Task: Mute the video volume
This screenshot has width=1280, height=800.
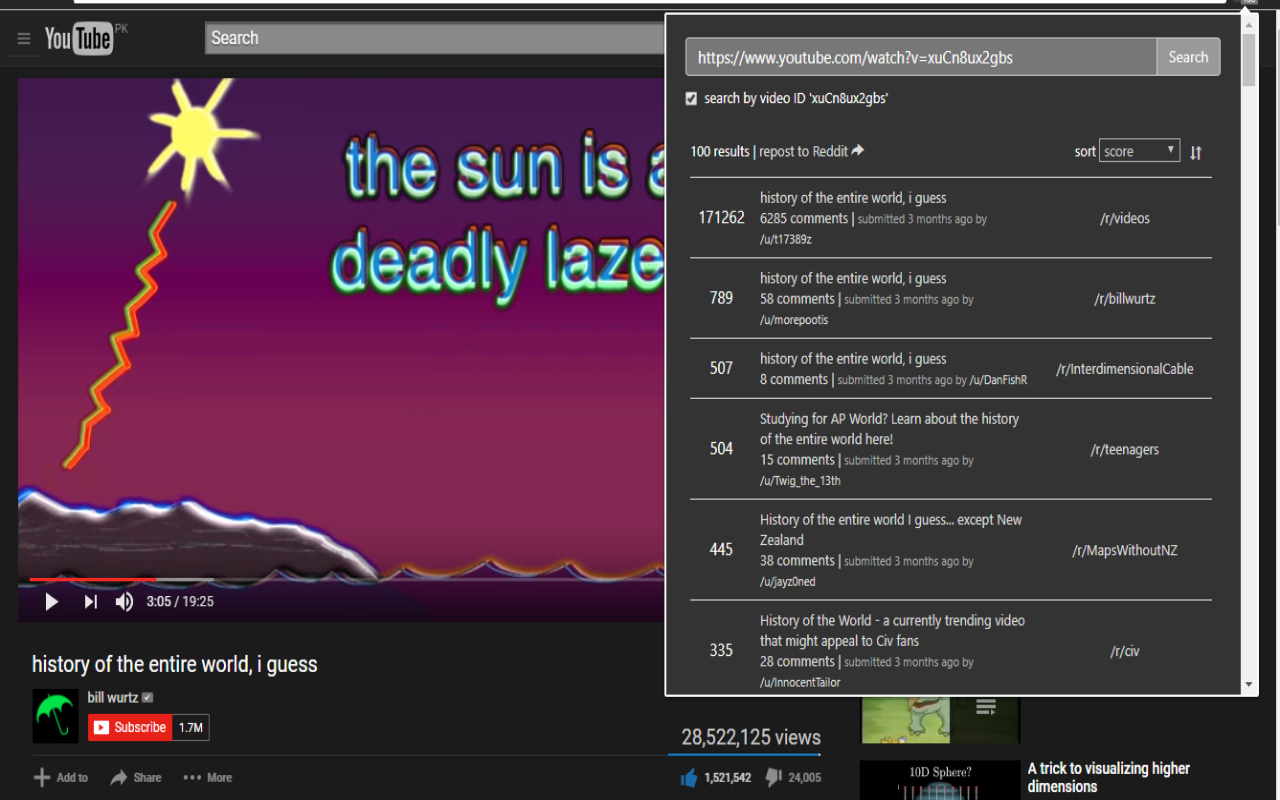Action: 125,601
